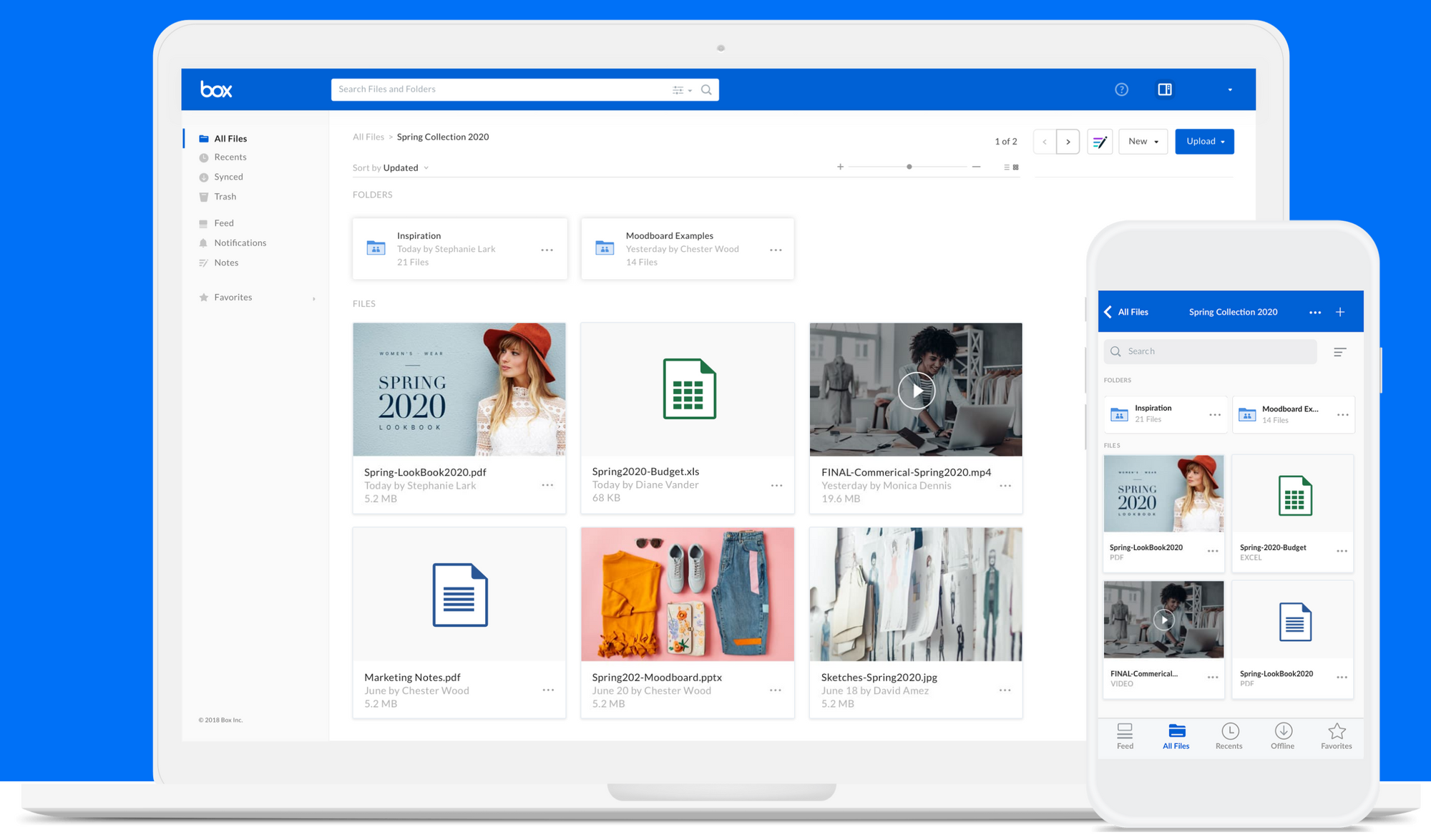Expand the Favorites sidebar section
Viewport: 1431px width, 840px height.
(x=314, y=298)
